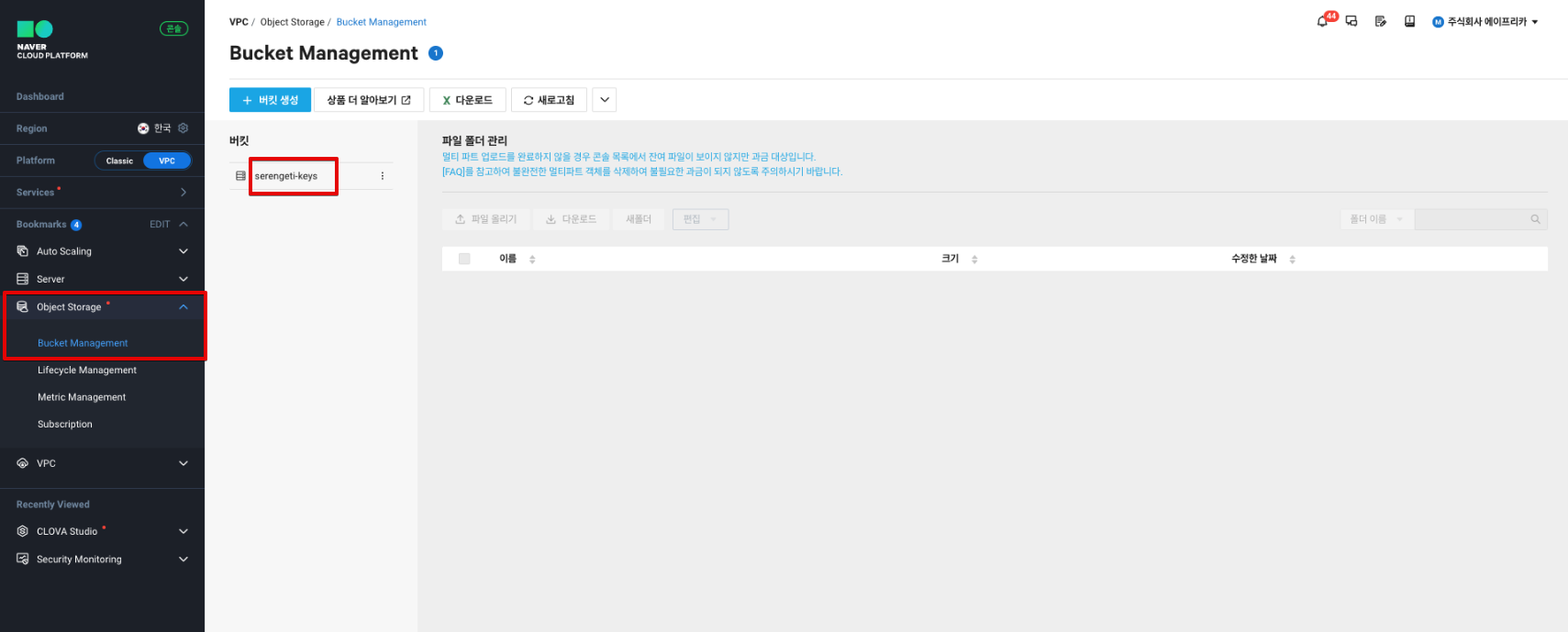Open serengeti-keys bucket options menu
This screenshot has height=632, width=1568.
(x=383, y=176)
